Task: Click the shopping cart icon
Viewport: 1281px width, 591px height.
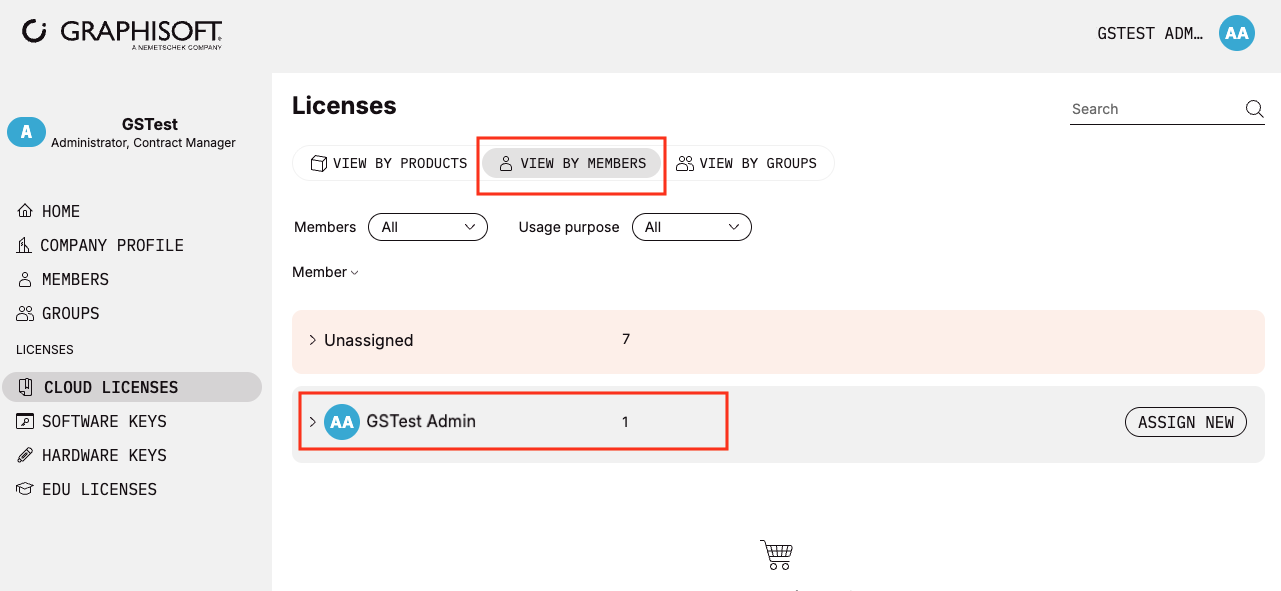Action: pos(776,554)
